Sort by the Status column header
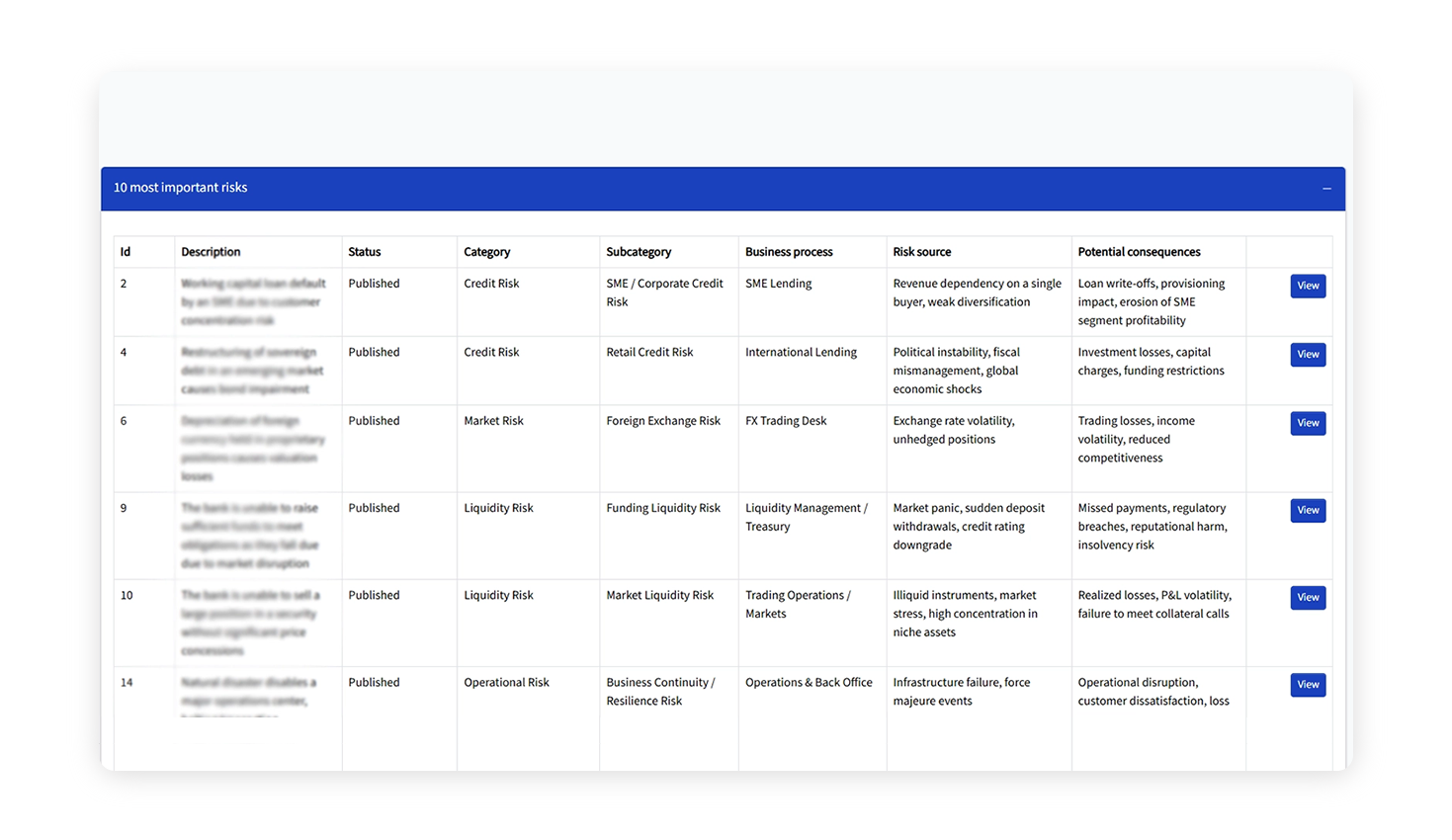Screen dimensions: 1452x840 pos(364,252)
